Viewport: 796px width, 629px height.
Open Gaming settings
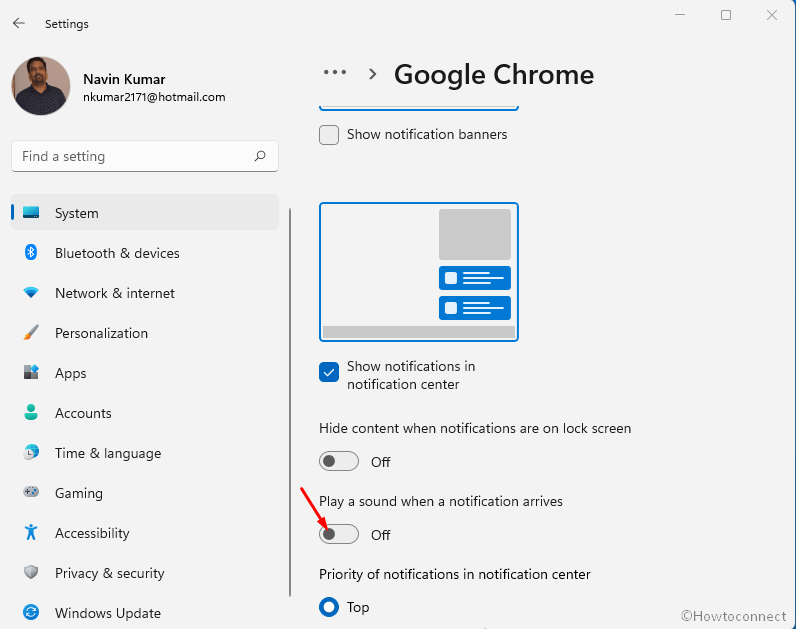[x=145, y=492]
